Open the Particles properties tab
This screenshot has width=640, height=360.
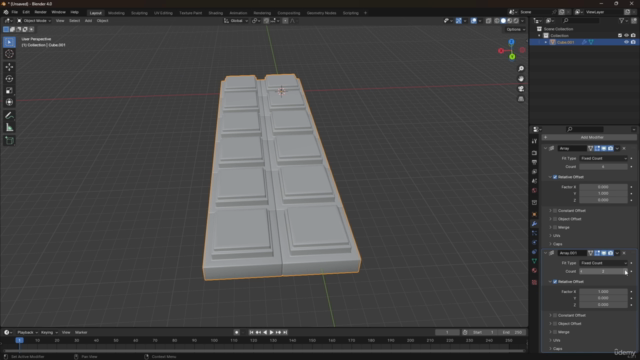coord(534,233)
